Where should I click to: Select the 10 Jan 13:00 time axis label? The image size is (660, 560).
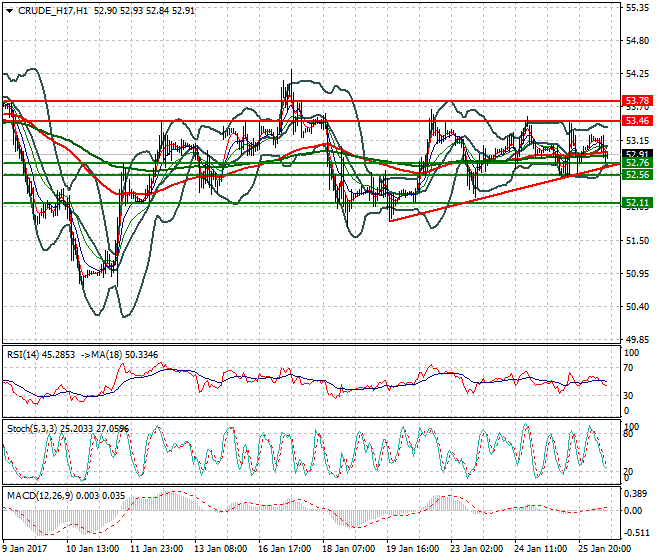pyautogui.click(x=93, y=549)
